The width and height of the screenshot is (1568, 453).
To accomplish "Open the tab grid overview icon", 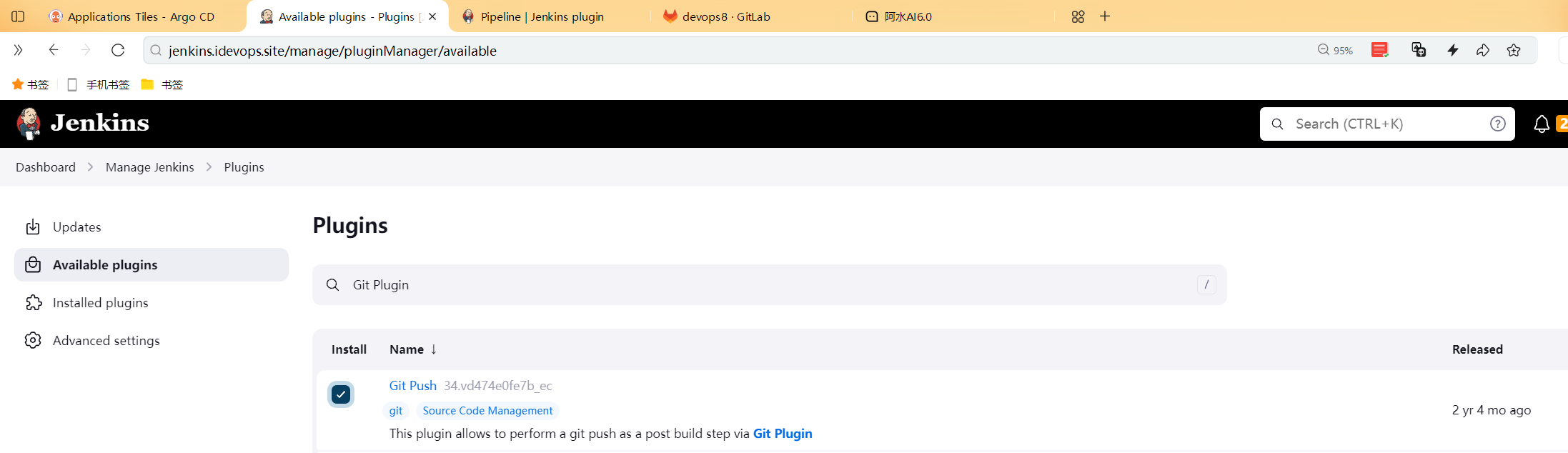I will 1078,16.
